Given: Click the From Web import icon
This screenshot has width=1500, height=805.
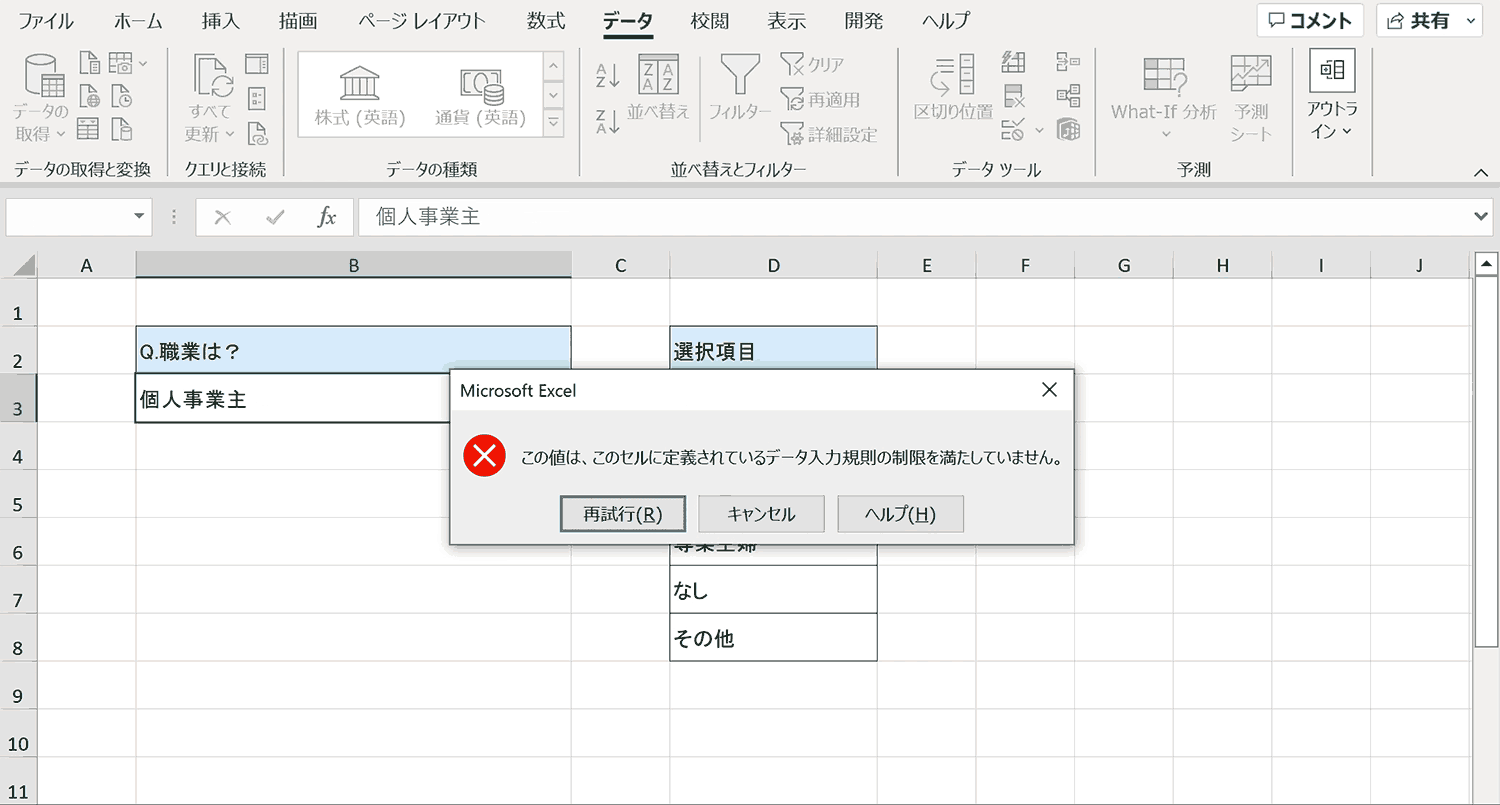Looking at the screenshot, I should tap(90, 97).
